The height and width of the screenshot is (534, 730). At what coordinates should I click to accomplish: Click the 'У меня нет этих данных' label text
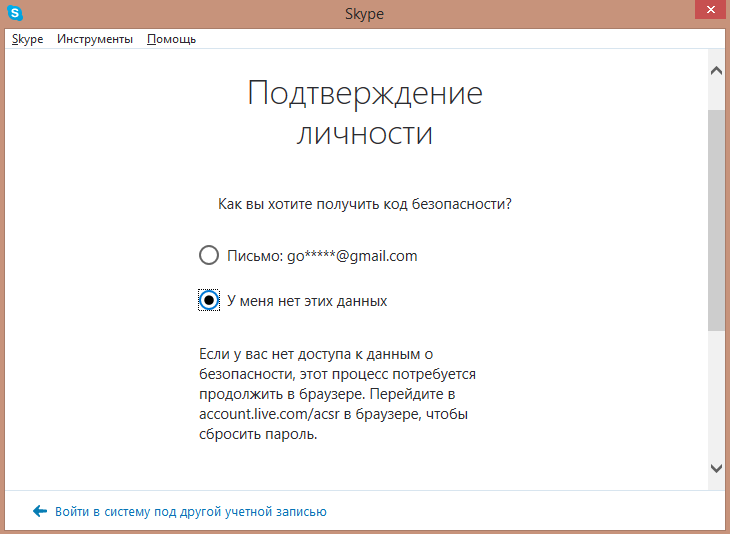pos(307,300)
